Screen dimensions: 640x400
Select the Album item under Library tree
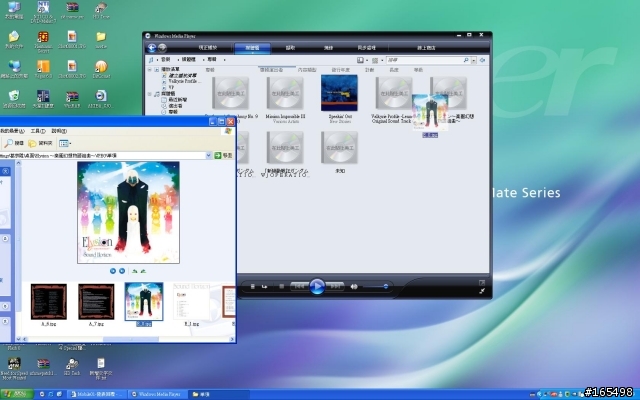170,111
